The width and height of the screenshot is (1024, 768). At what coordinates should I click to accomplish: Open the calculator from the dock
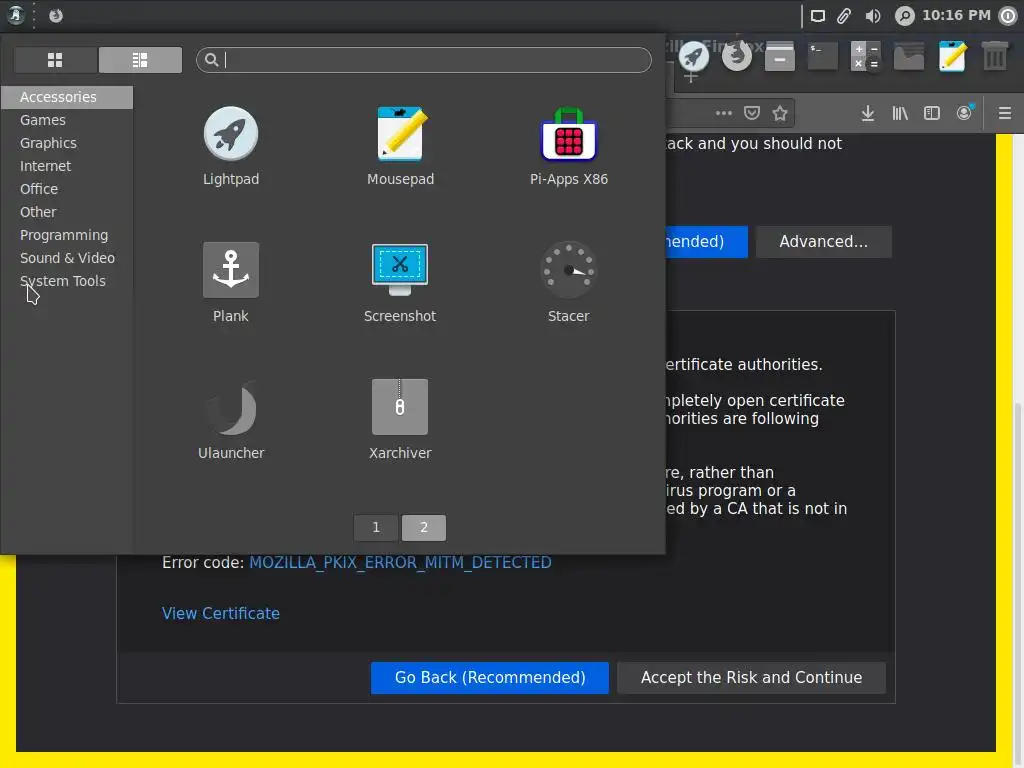coord(866,56)
